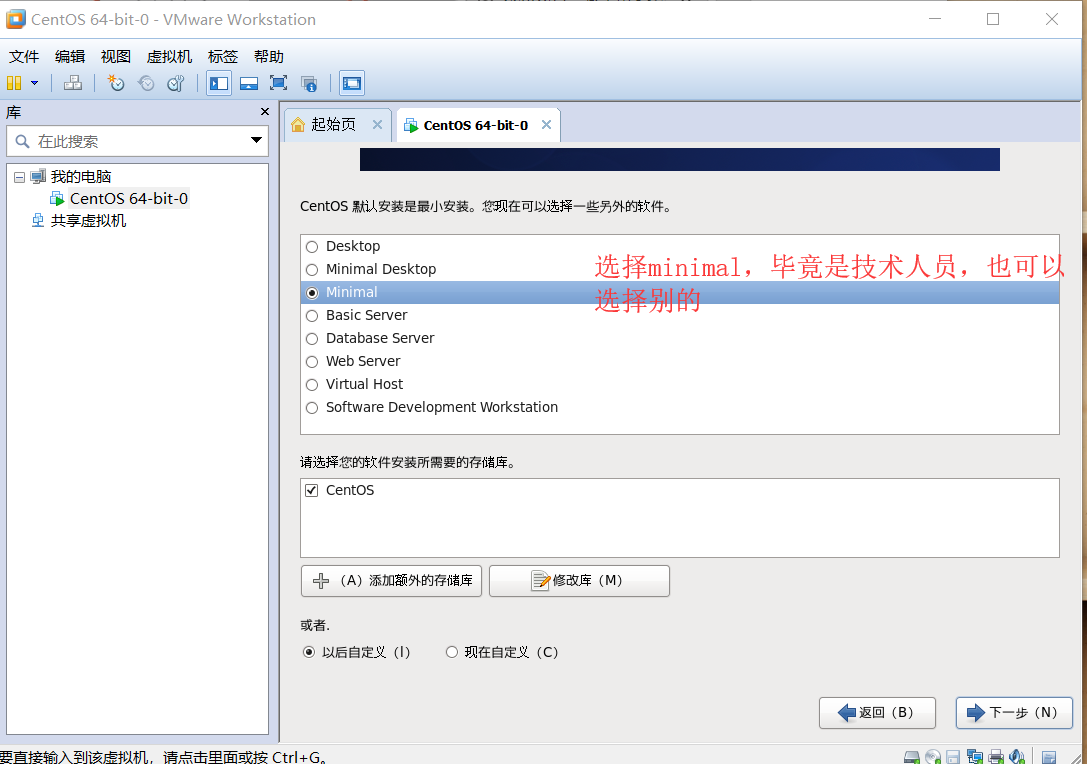Select 共享虚拟机 in the library tree
Viewport: 1087px width, 764px height.
pos(88,221)
